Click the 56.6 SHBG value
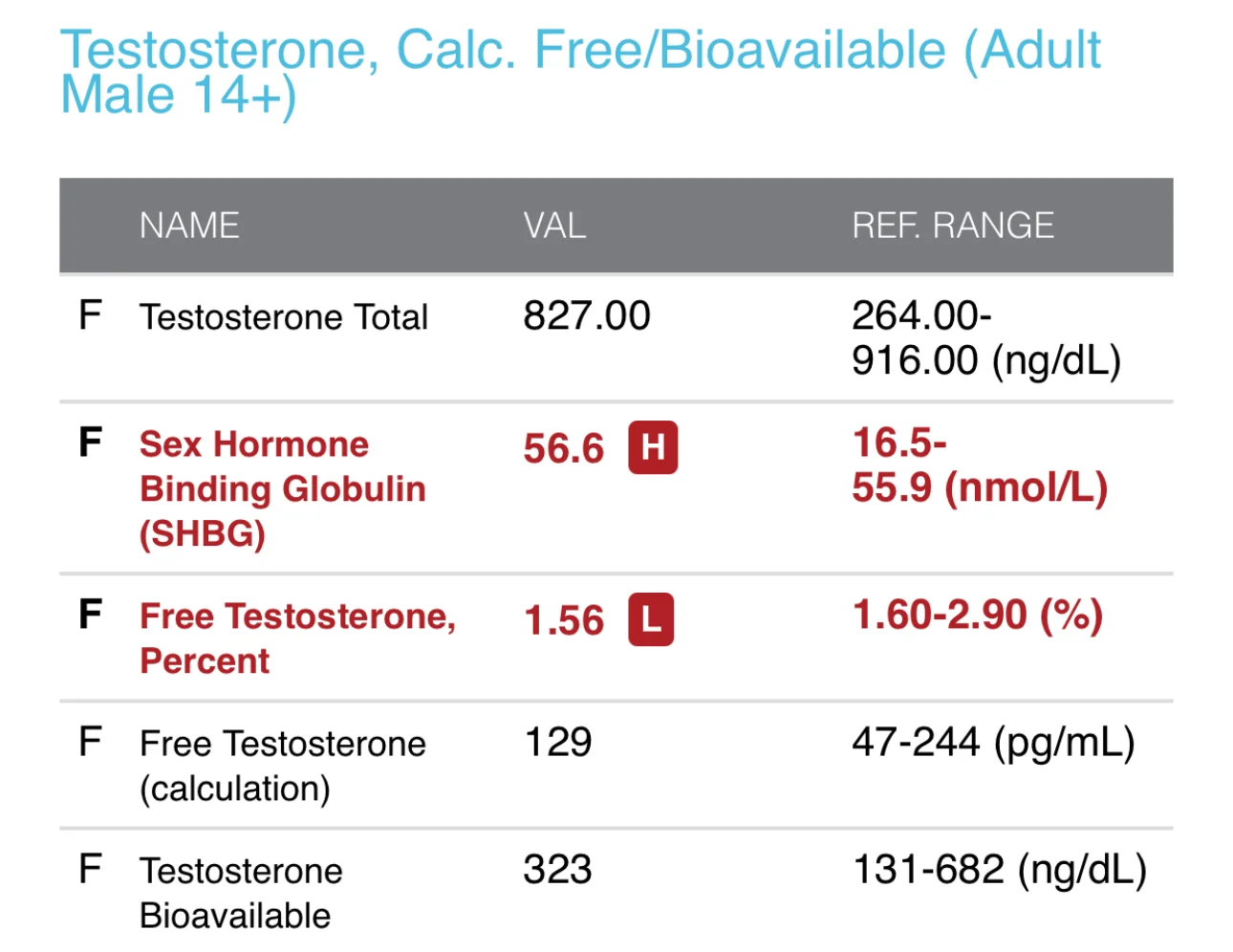 (564, 448)
